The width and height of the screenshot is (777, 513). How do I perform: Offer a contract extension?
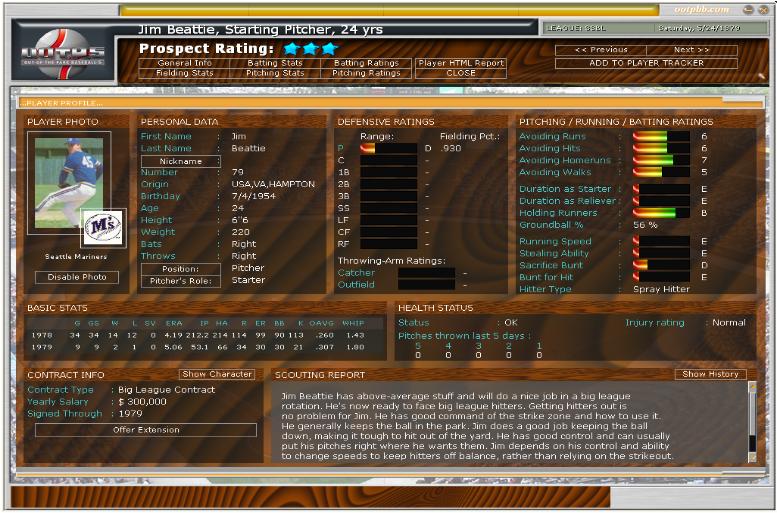[x=145, y=430]
